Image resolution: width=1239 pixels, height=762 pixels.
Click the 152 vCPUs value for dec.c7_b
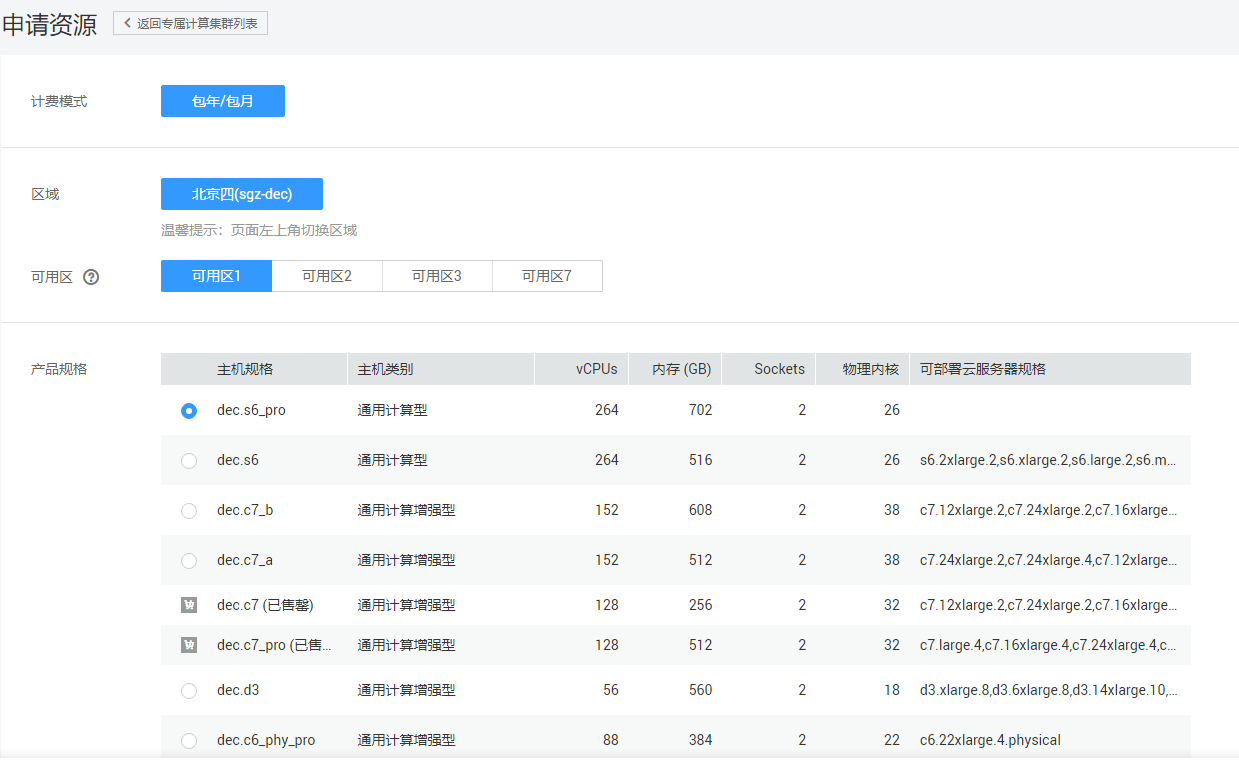[x=607, y=510]
